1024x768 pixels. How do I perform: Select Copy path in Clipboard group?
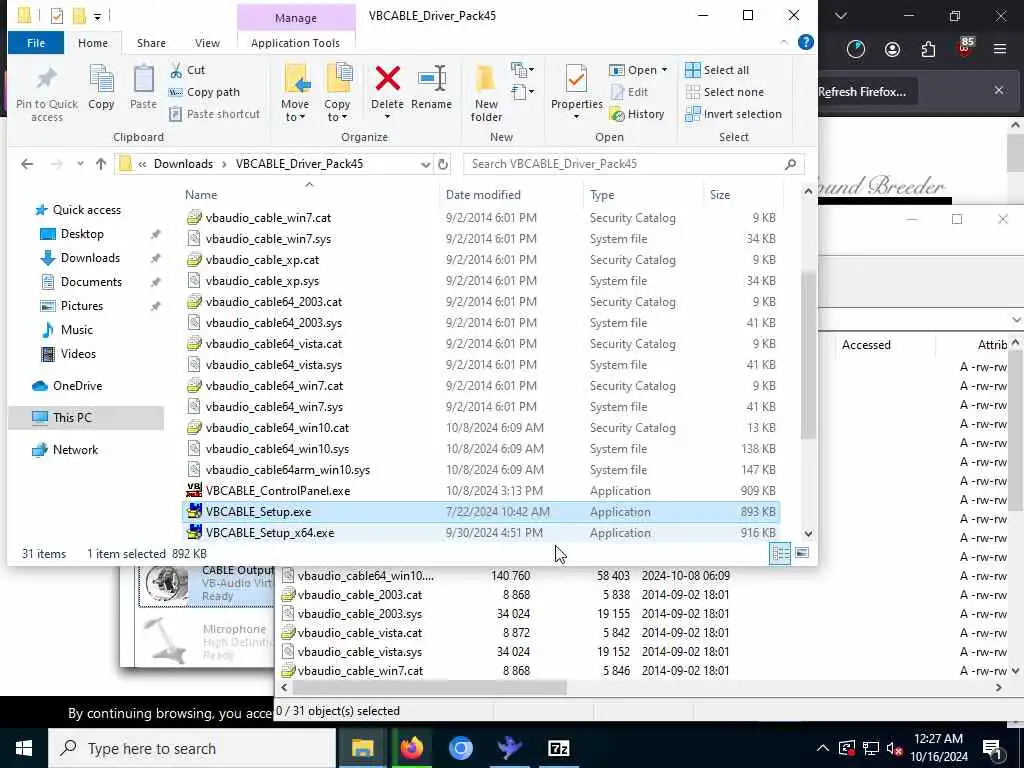204,92
